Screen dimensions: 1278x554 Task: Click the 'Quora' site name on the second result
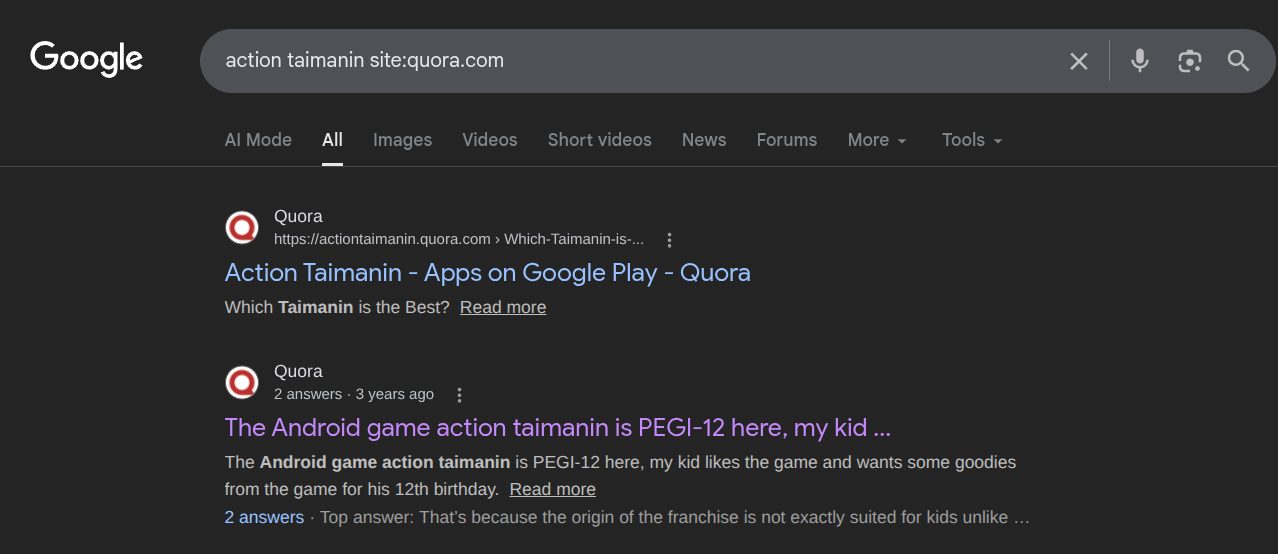(298, 372)
